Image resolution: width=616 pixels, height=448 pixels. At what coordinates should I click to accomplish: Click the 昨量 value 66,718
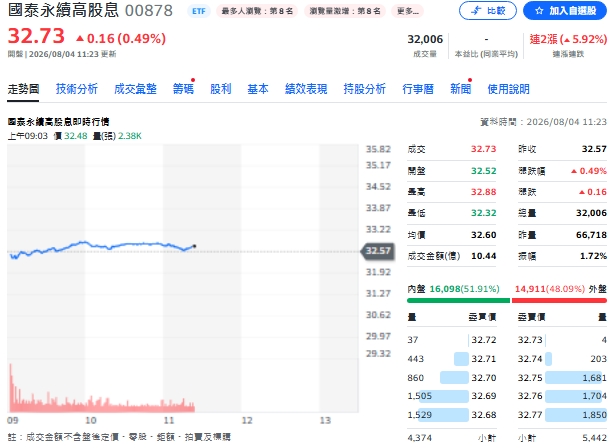coord(591,235)
